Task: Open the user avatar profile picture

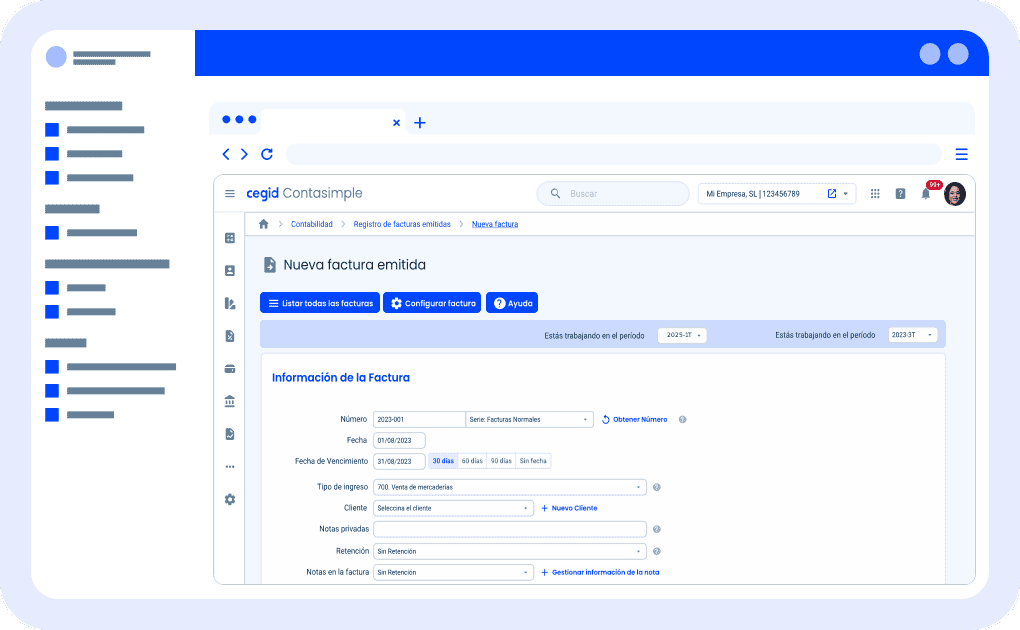Action: [x=954, y=194]
